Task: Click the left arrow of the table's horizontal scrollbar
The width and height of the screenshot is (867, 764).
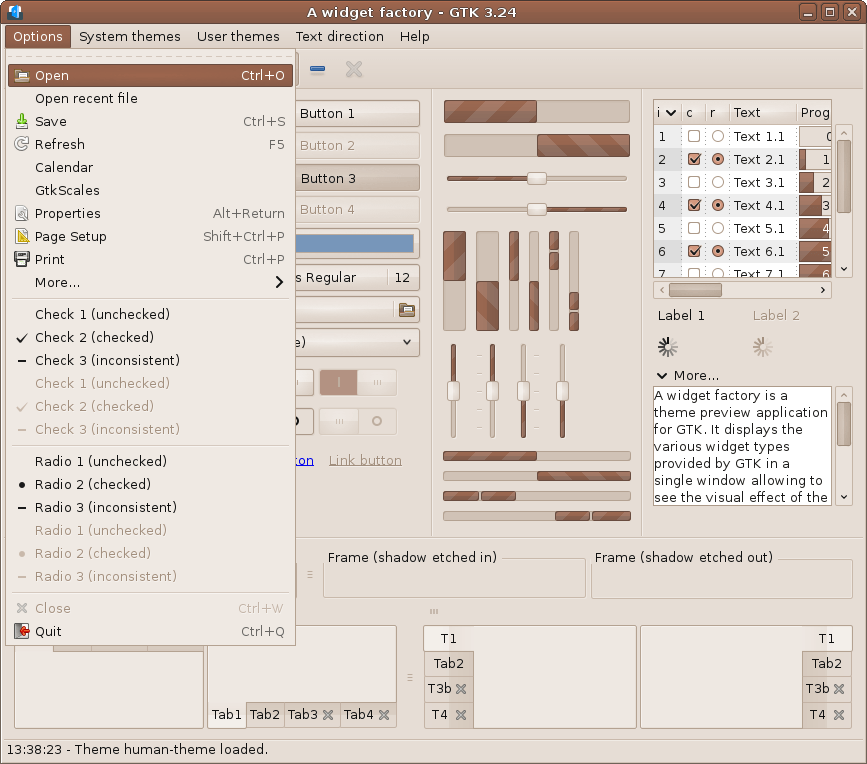Action: point(662,290)
